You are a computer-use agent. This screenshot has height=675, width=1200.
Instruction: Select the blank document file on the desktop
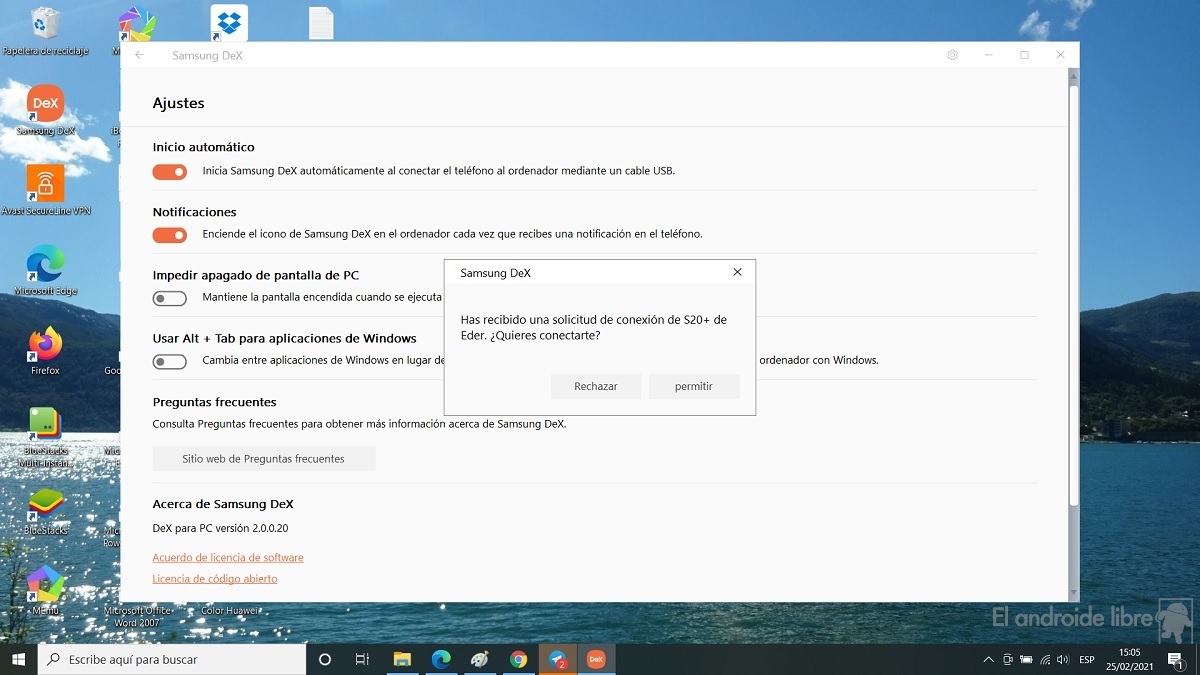coord(321,22)
